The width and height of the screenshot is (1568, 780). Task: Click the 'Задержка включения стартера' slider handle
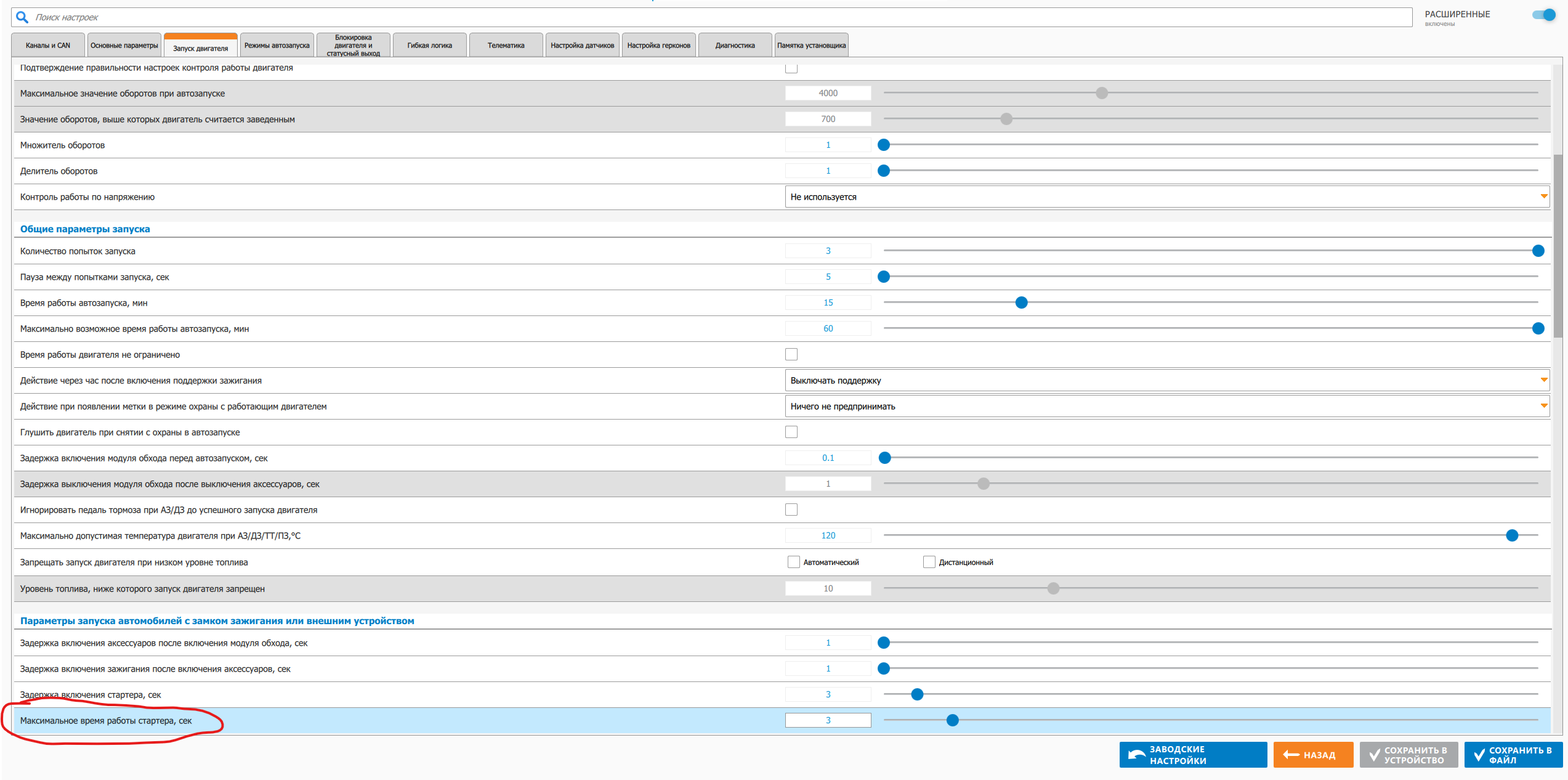(917, 694)
